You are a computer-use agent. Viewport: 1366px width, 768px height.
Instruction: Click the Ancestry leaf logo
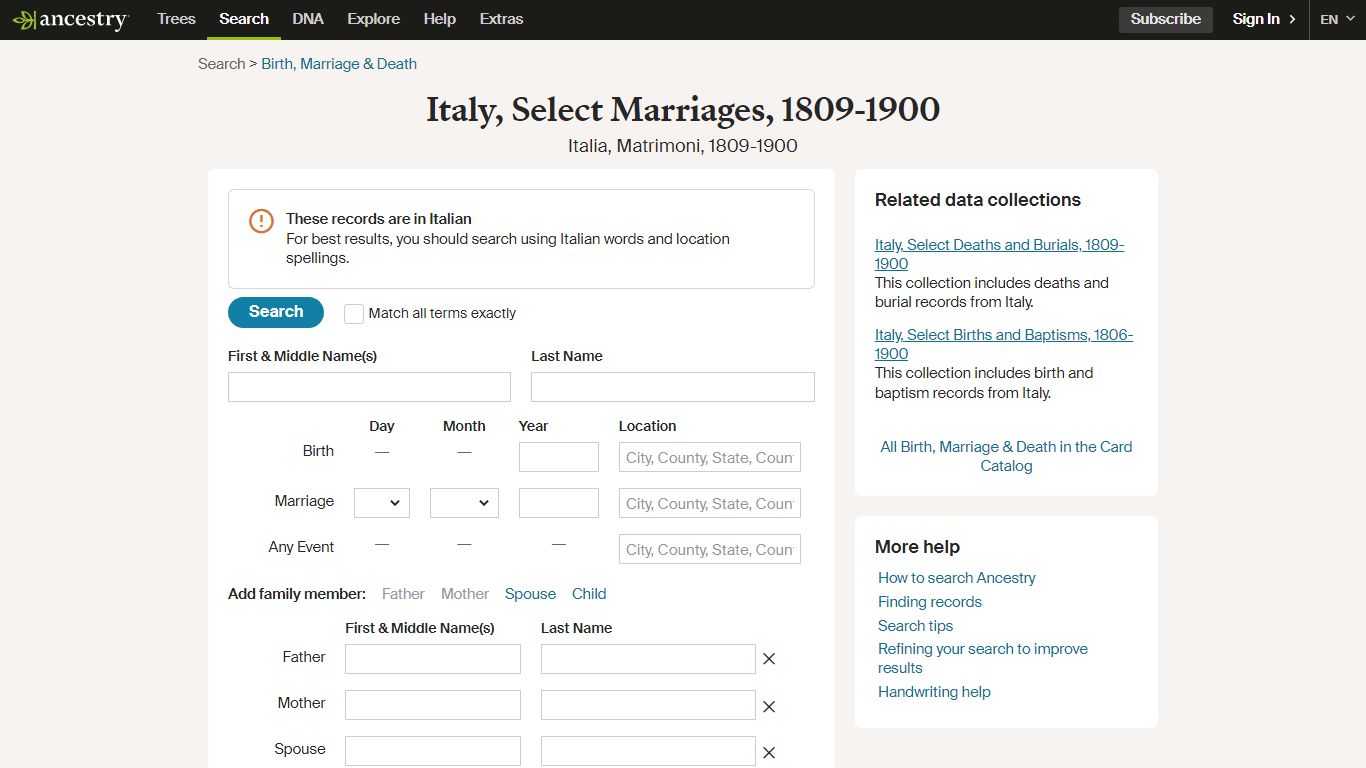[70, 19]
